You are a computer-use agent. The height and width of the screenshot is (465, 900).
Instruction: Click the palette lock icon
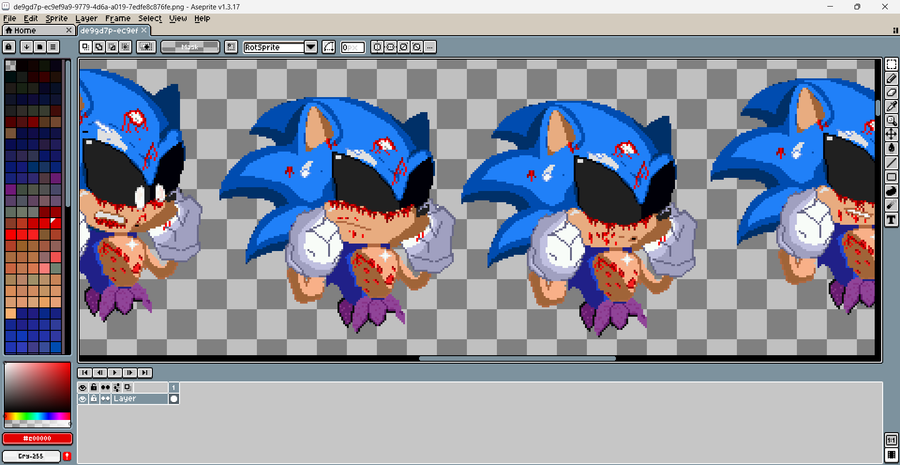(9, 47)
